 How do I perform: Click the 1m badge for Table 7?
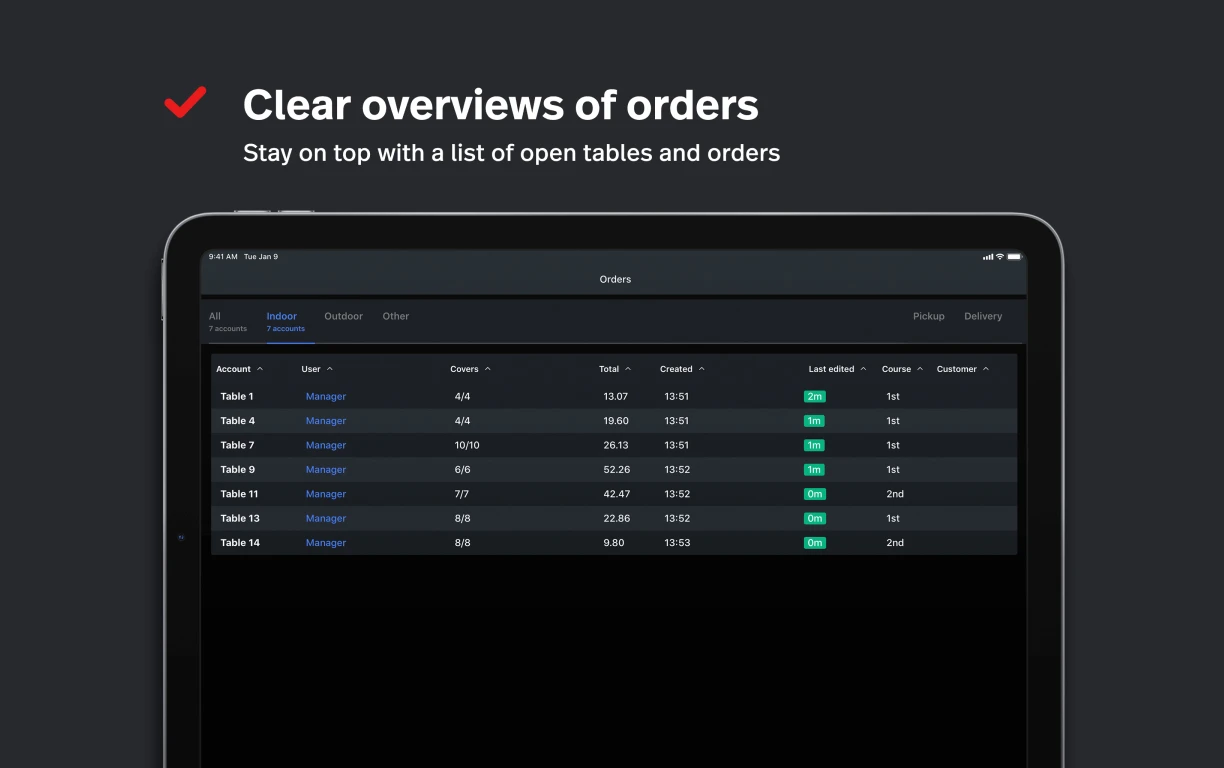click(x=815, y=446)
